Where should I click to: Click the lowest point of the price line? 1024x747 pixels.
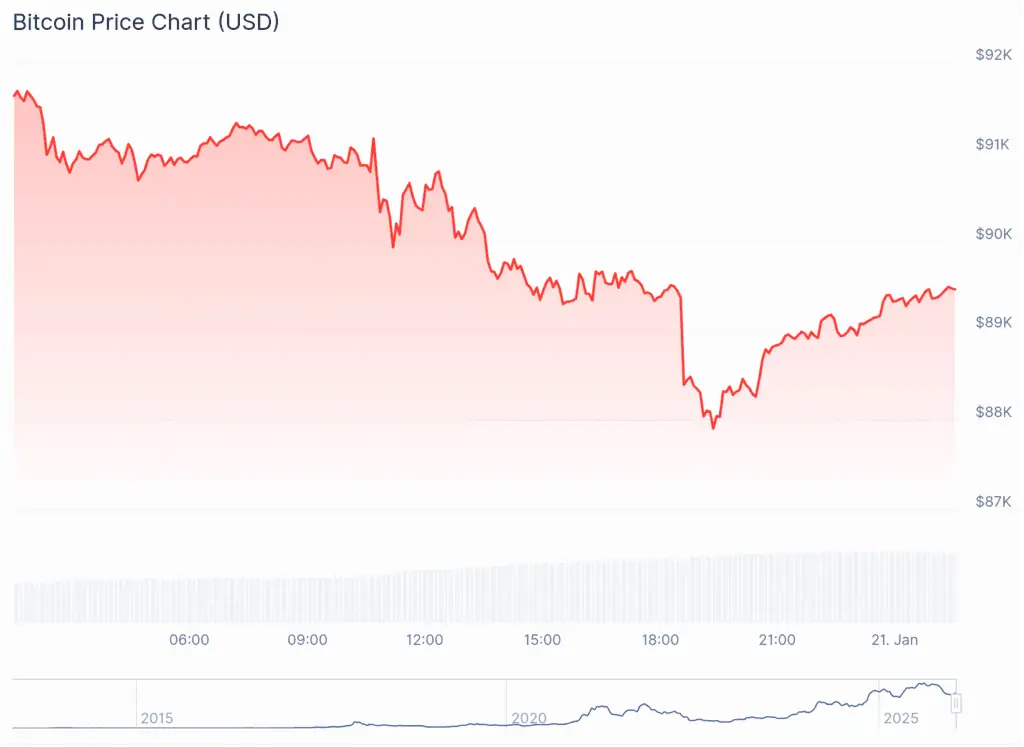pos(713,428)
